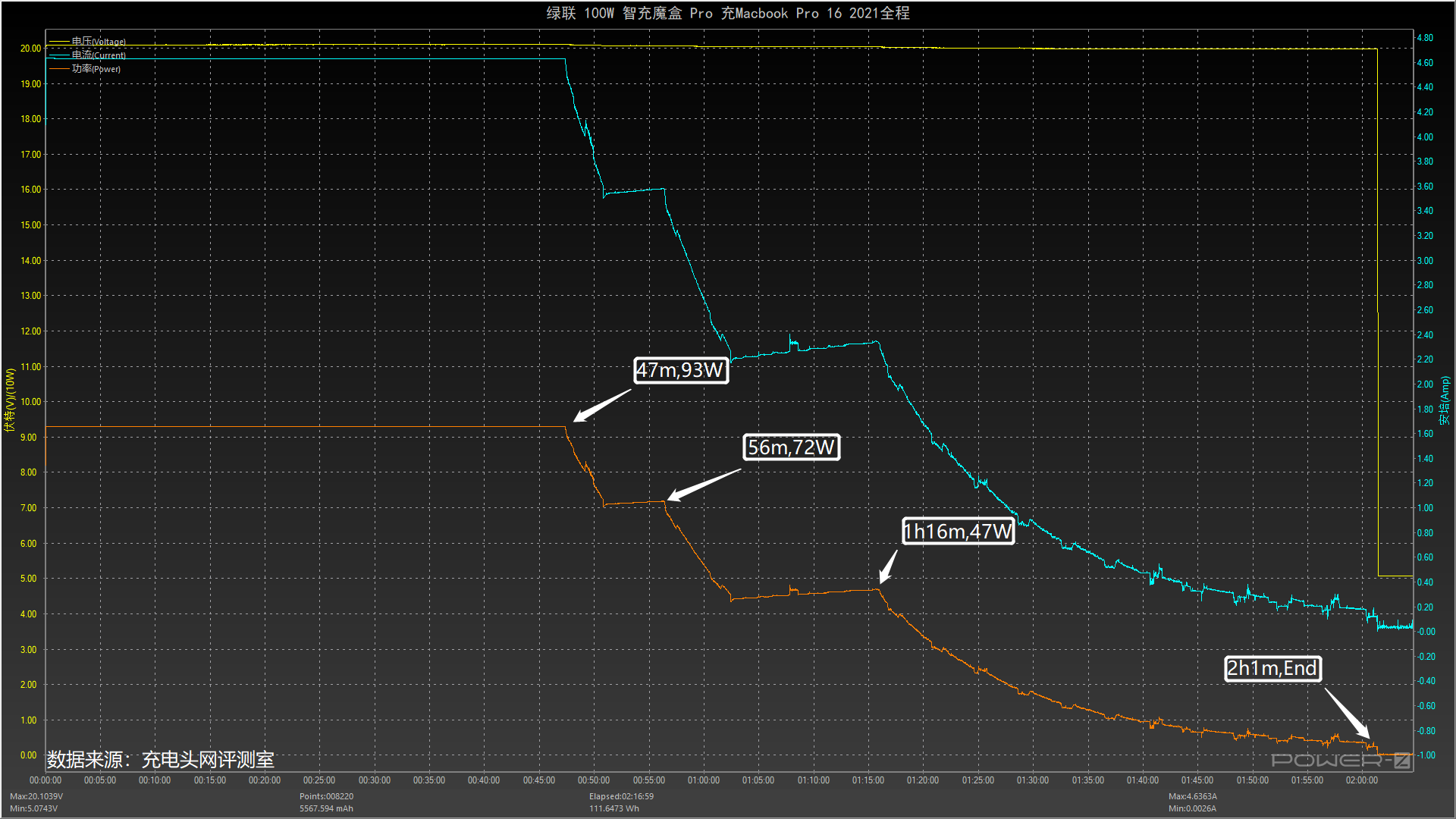
Task: Click the POWER-Z watermark logo
Action: pyautogui.click(x=1340, y=760)
